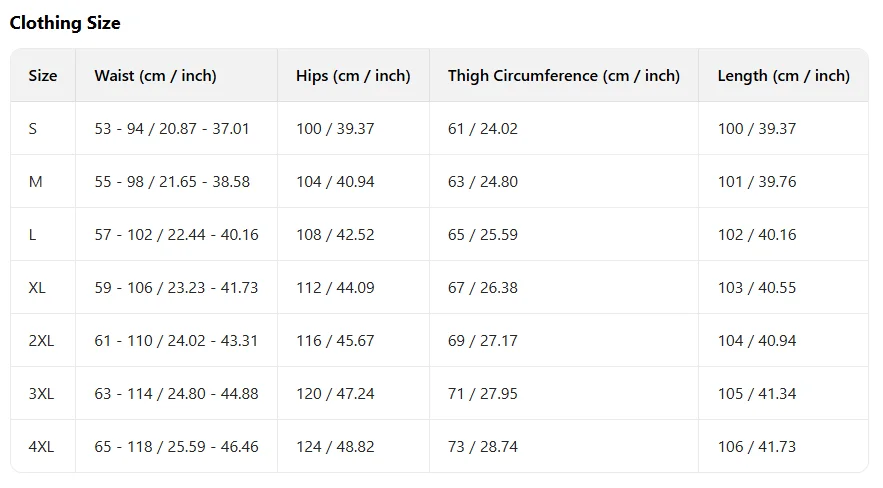Image resolution: width=883 pixels, height=488 pixels.
Task: Click waist value 53 - 94 / 20.87 - 37.01
Action: pyautogui.click(x=172, y=129)
